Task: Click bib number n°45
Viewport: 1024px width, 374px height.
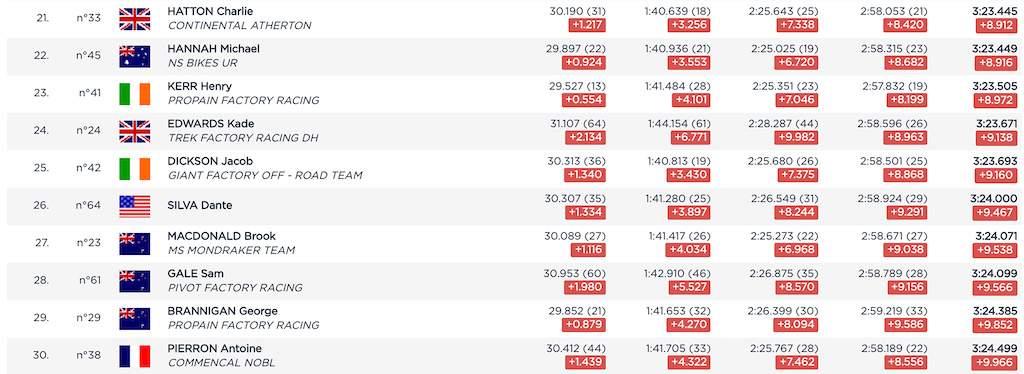Action: point(89,55)
